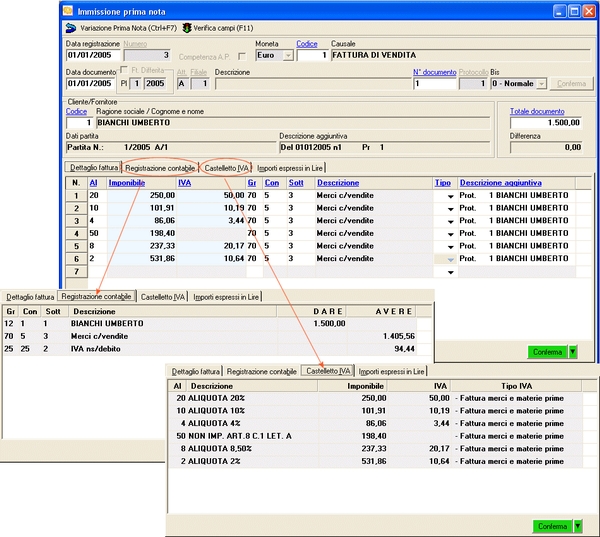Click the arrow beside the main window's green Conferma
This screenshot has height=537, width=600.
[573, 351]
